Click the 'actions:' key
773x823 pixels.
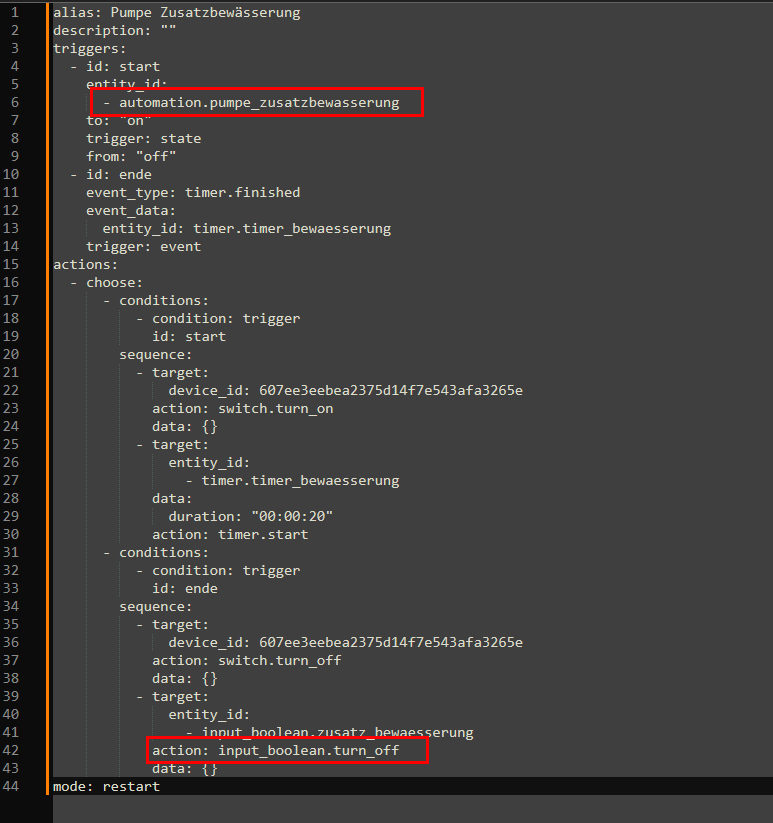(85, 265)
